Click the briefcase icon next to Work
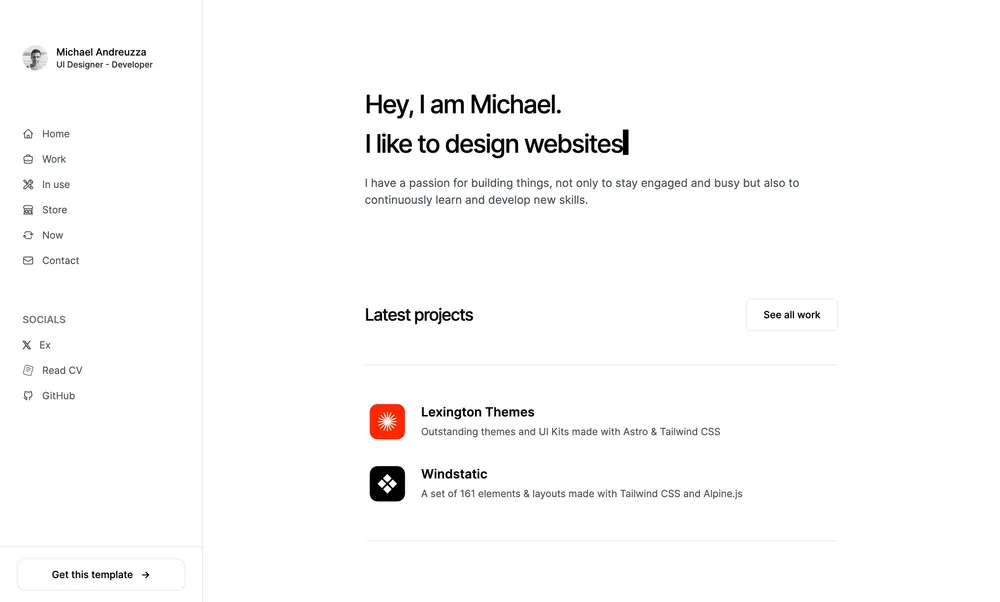This screenshot has height=602, width=1000. point(27,159)
